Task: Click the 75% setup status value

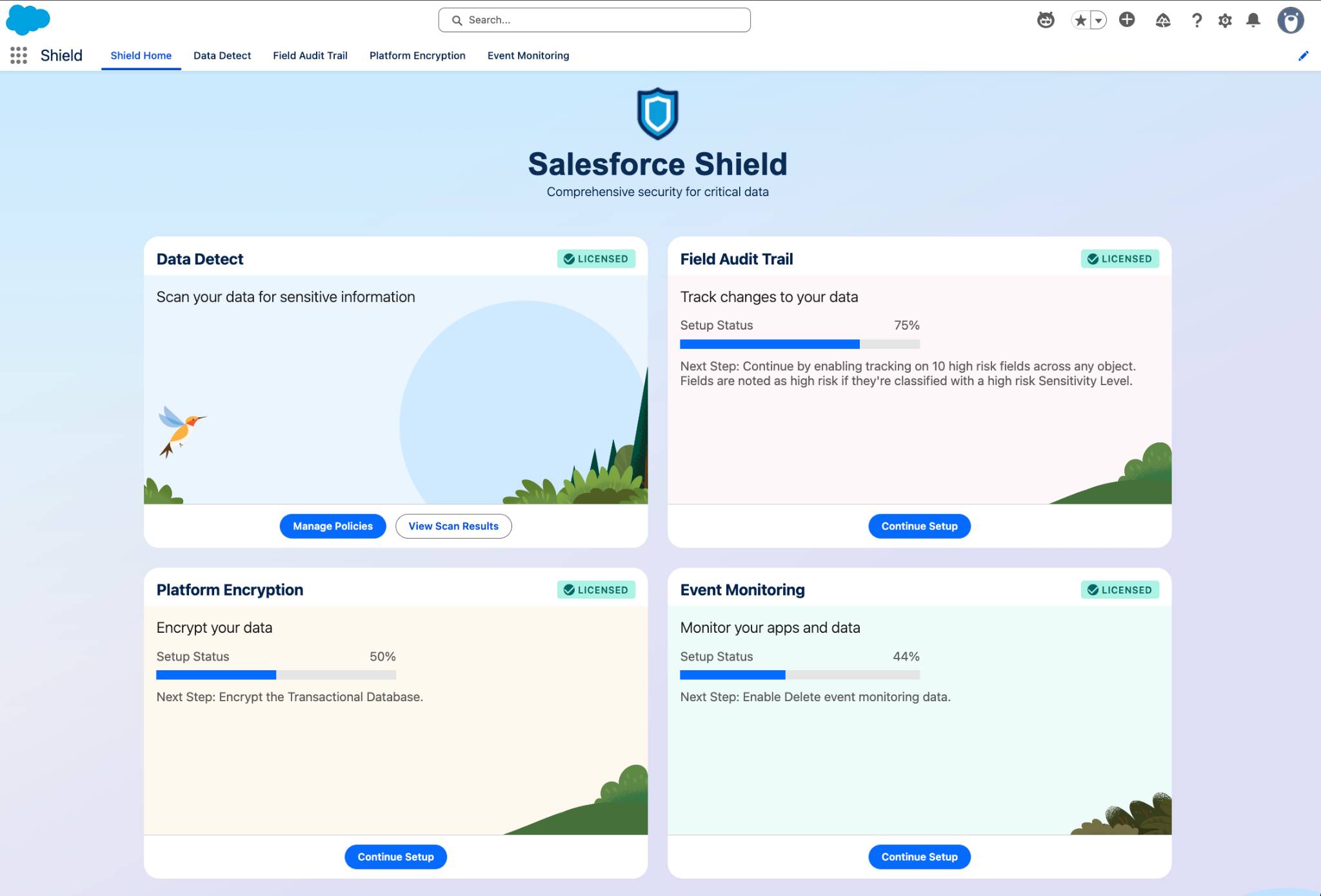Action: (906, 325)
